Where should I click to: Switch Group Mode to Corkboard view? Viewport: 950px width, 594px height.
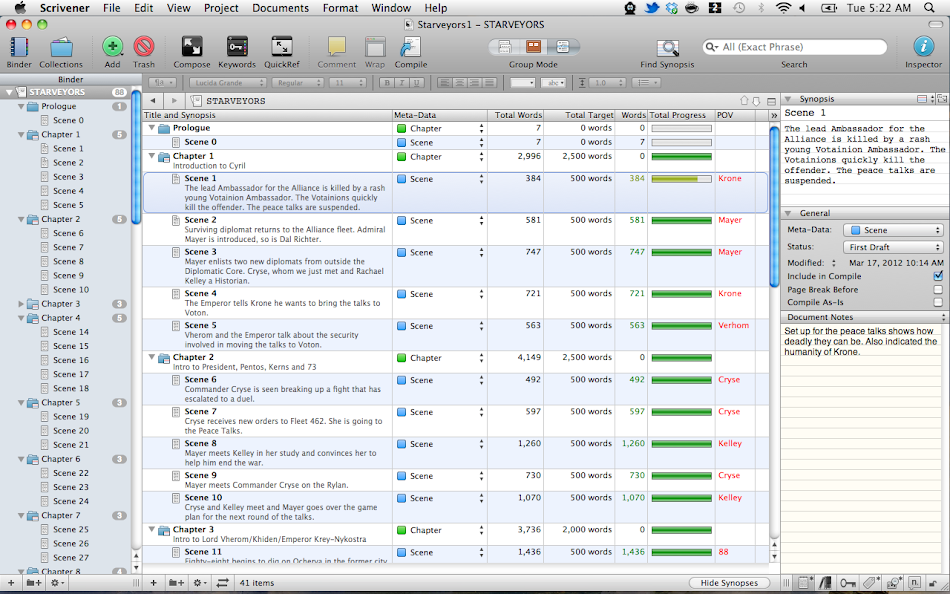coord(533,47)
